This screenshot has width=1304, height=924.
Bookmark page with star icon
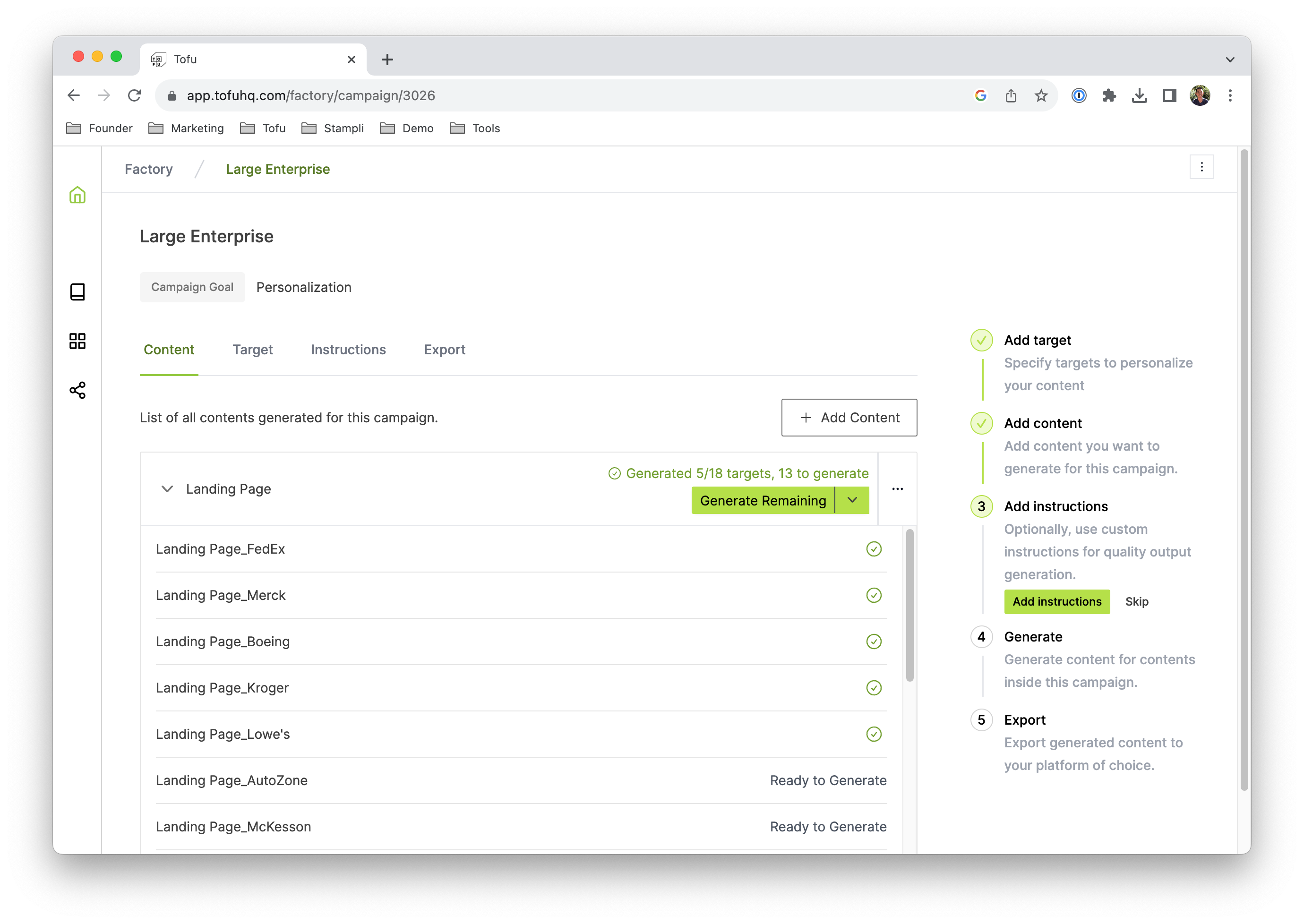1040,95
